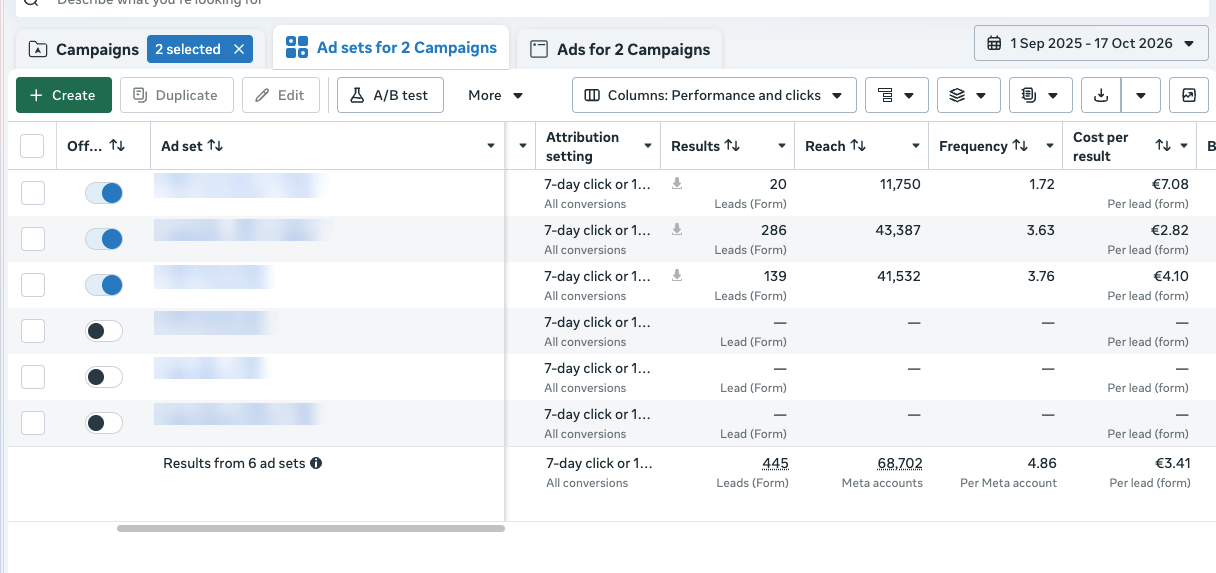Open the total reach 68,702 link
Viewport: 1216px width, 573px height.
click(900, 463)
